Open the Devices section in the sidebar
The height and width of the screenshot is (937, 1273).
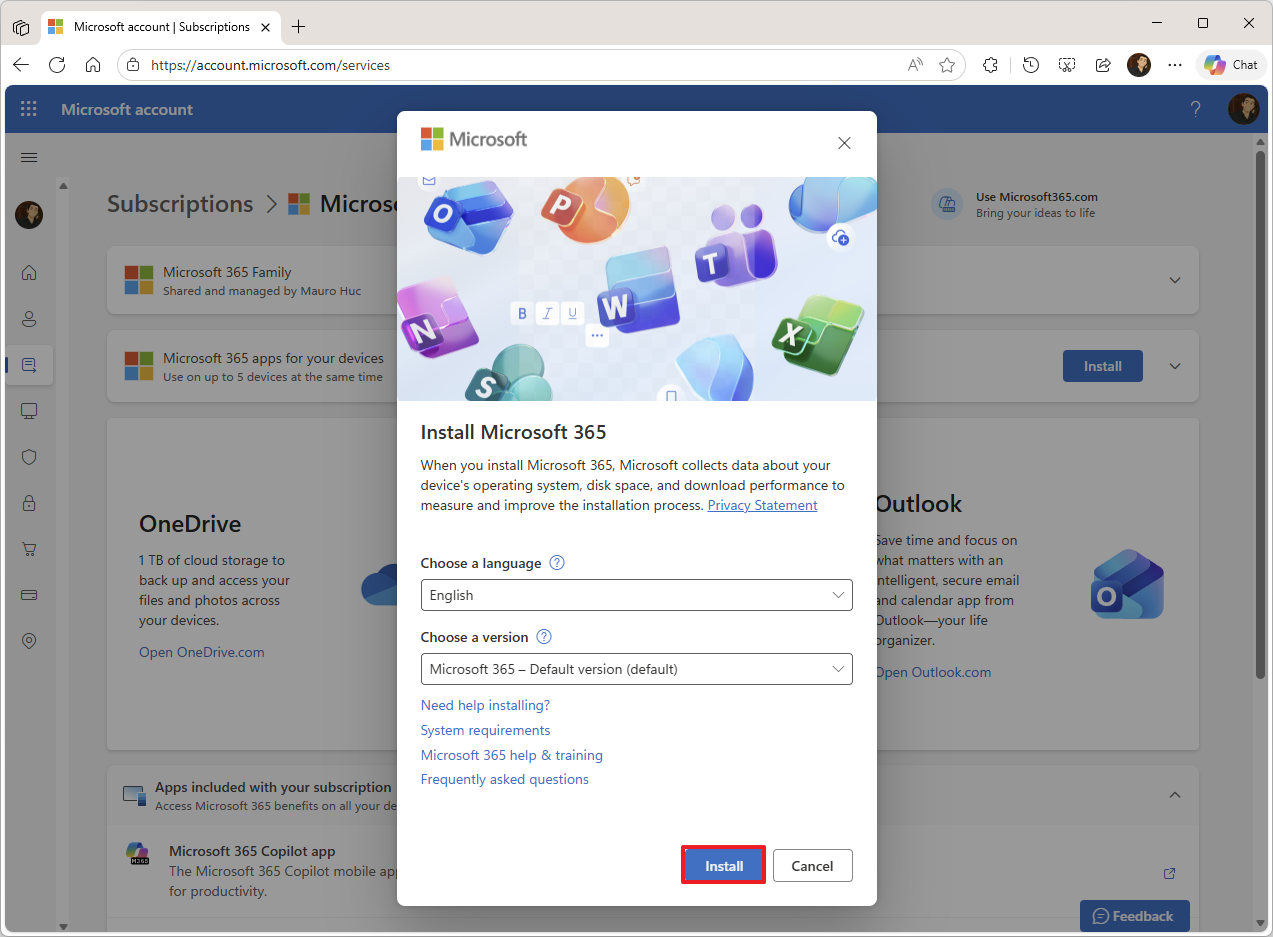[x=29, y=411]
